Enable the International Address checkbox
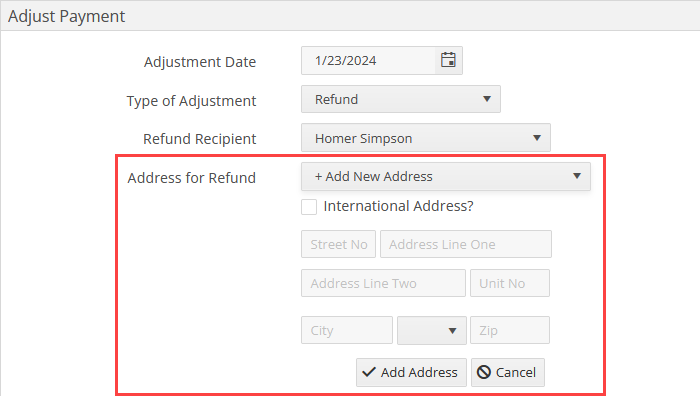 (x=309, y=207)
